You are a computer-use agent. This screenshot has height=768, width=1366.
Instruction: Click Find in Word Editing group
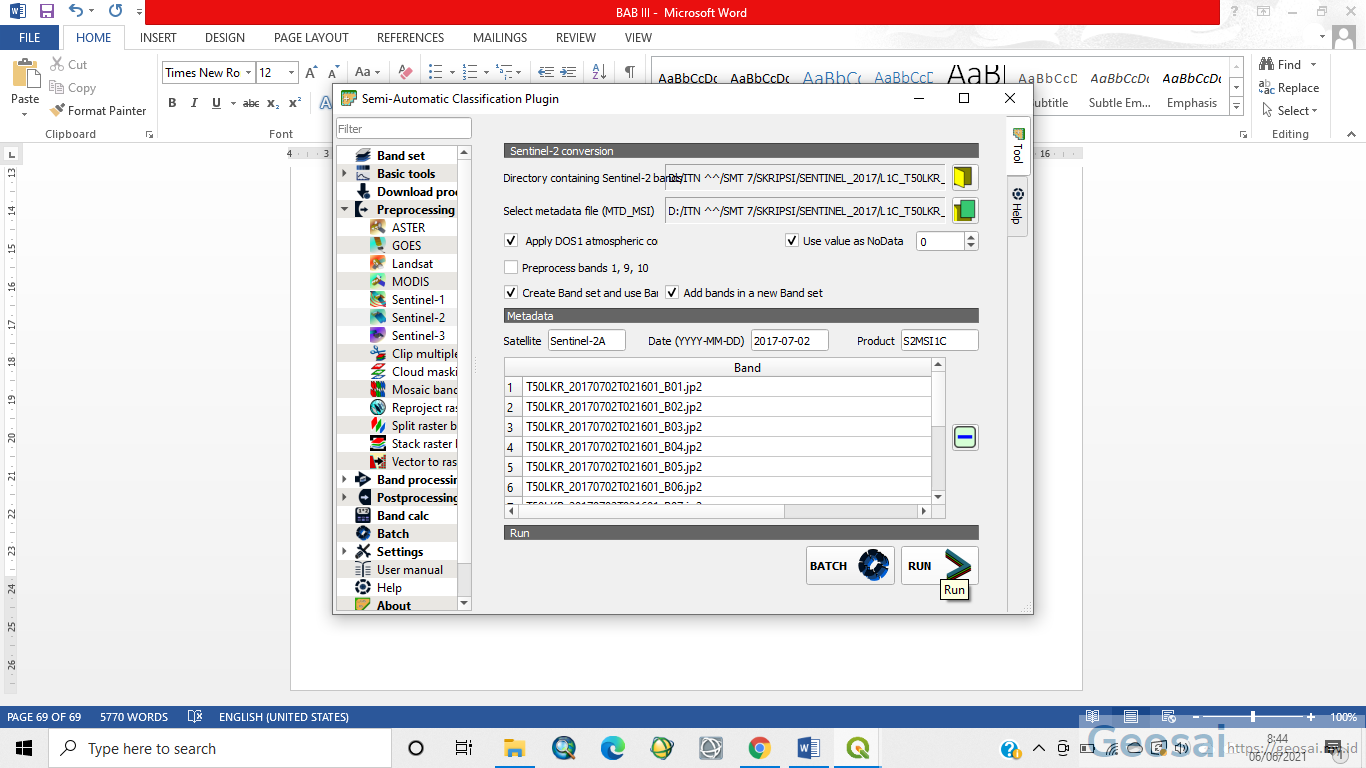(1281, 65)
